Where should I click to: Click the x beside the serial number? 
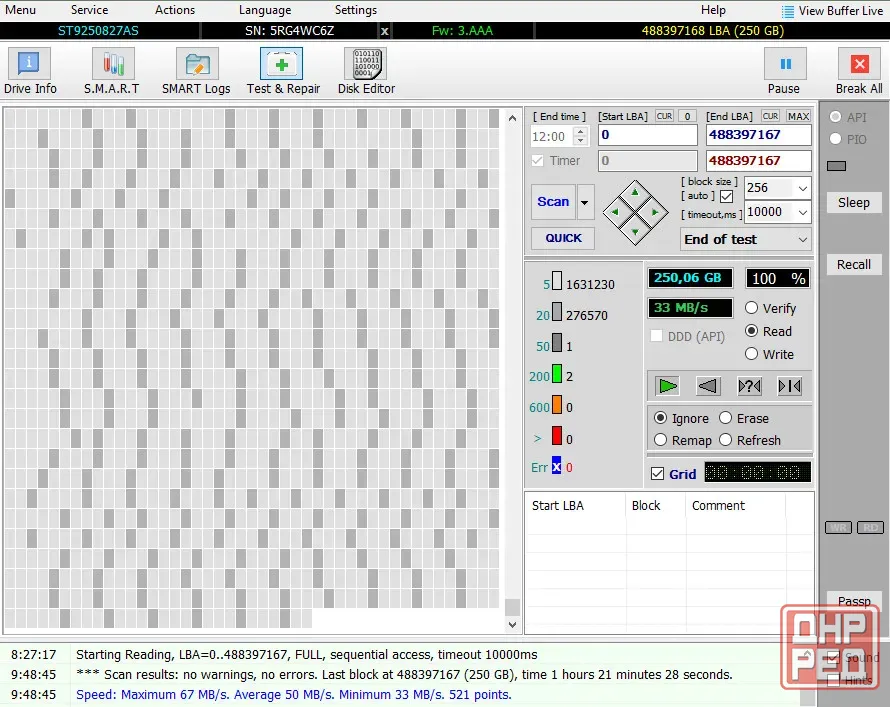[x=384, y=31]
